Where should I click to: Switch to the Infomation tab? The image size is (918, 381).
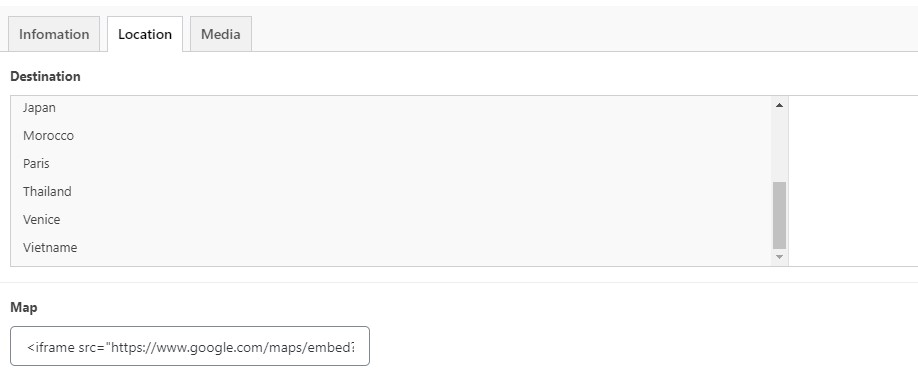(x=54, y=34)
